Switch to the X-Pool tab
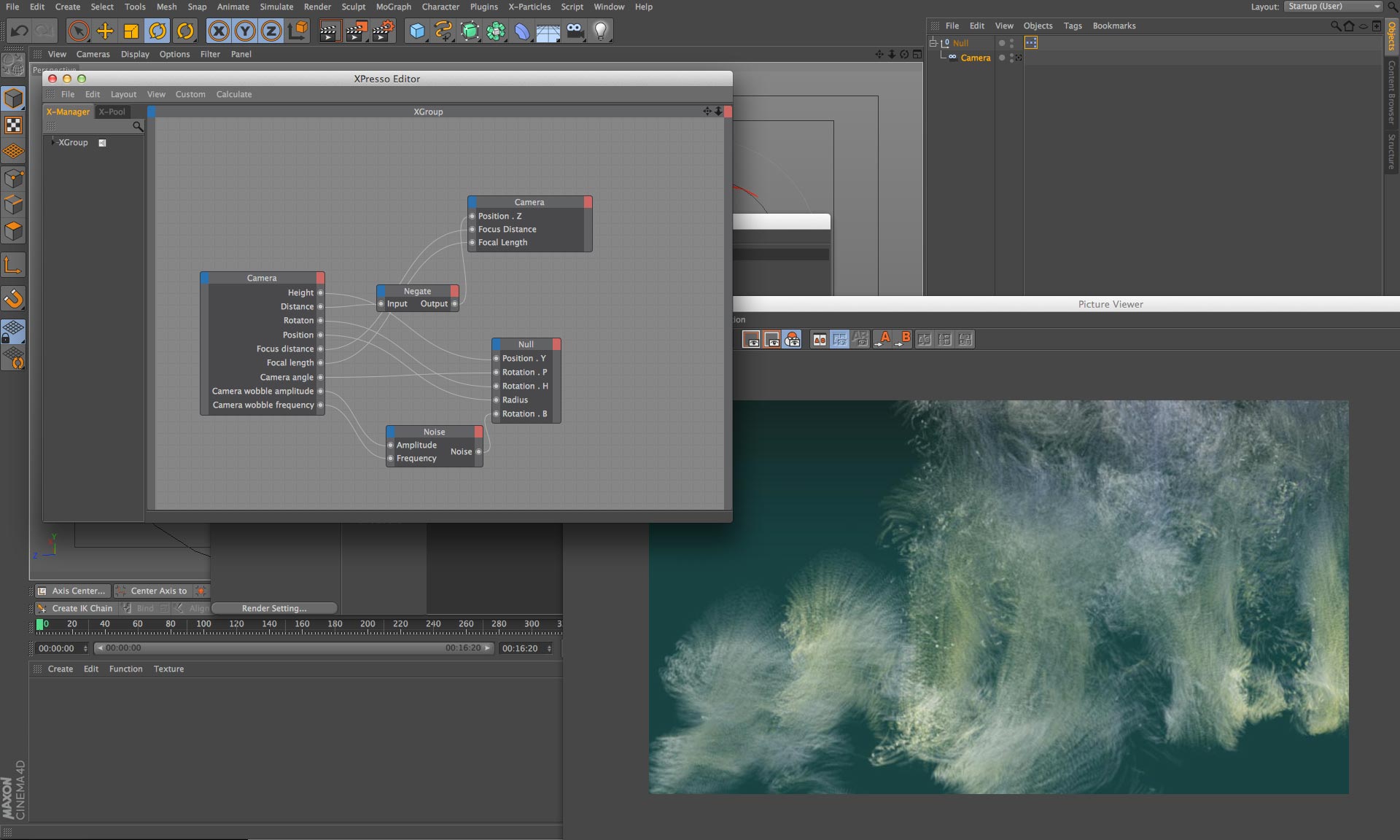The height and width of the screenshot is (840, 1400). click(x=112, y=112)
